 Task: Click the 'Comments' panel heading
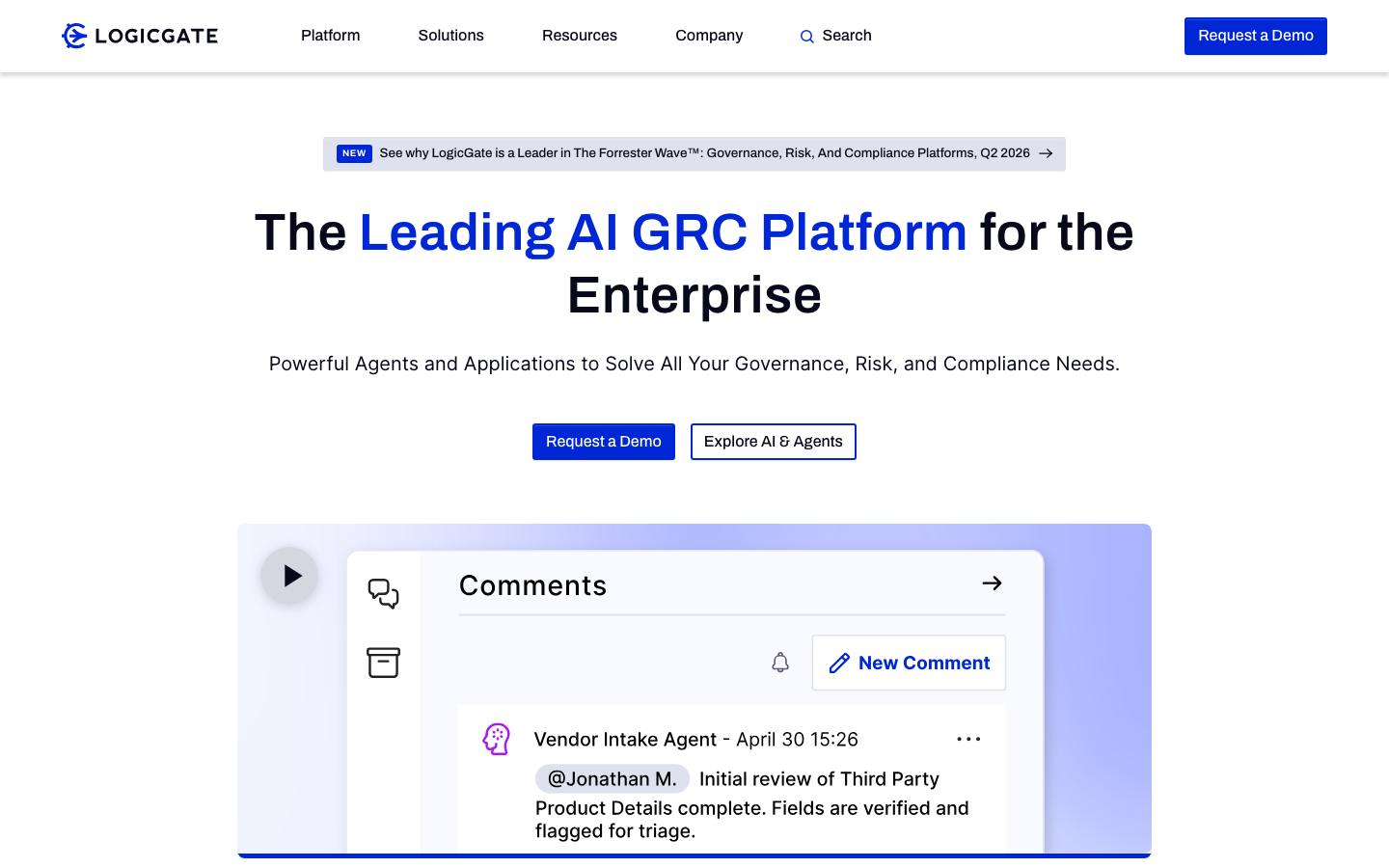click(x=532, y=585)
